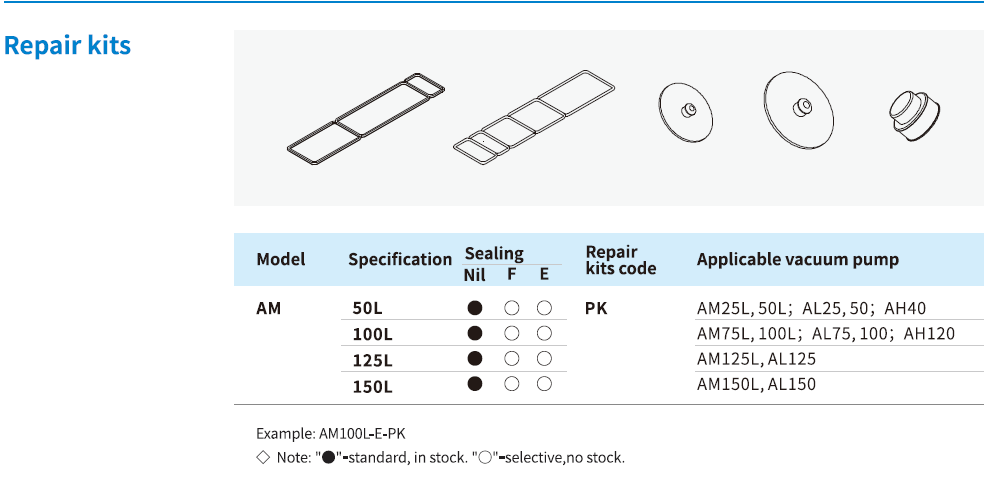Image resolution: width=985 pixels, height=477 pixels.
Task: Click the PK repair kits code
Action: point(596,309)
